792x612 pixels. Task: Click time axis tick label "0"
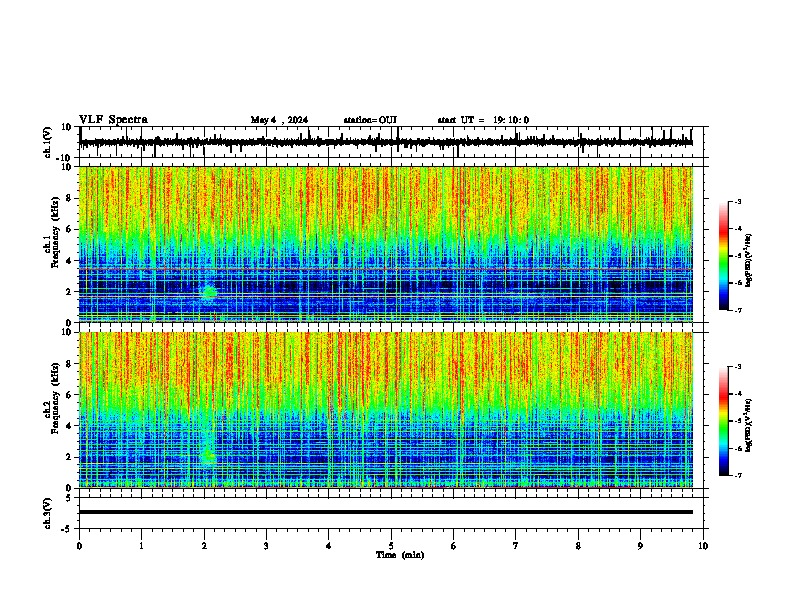pos(79,546)
